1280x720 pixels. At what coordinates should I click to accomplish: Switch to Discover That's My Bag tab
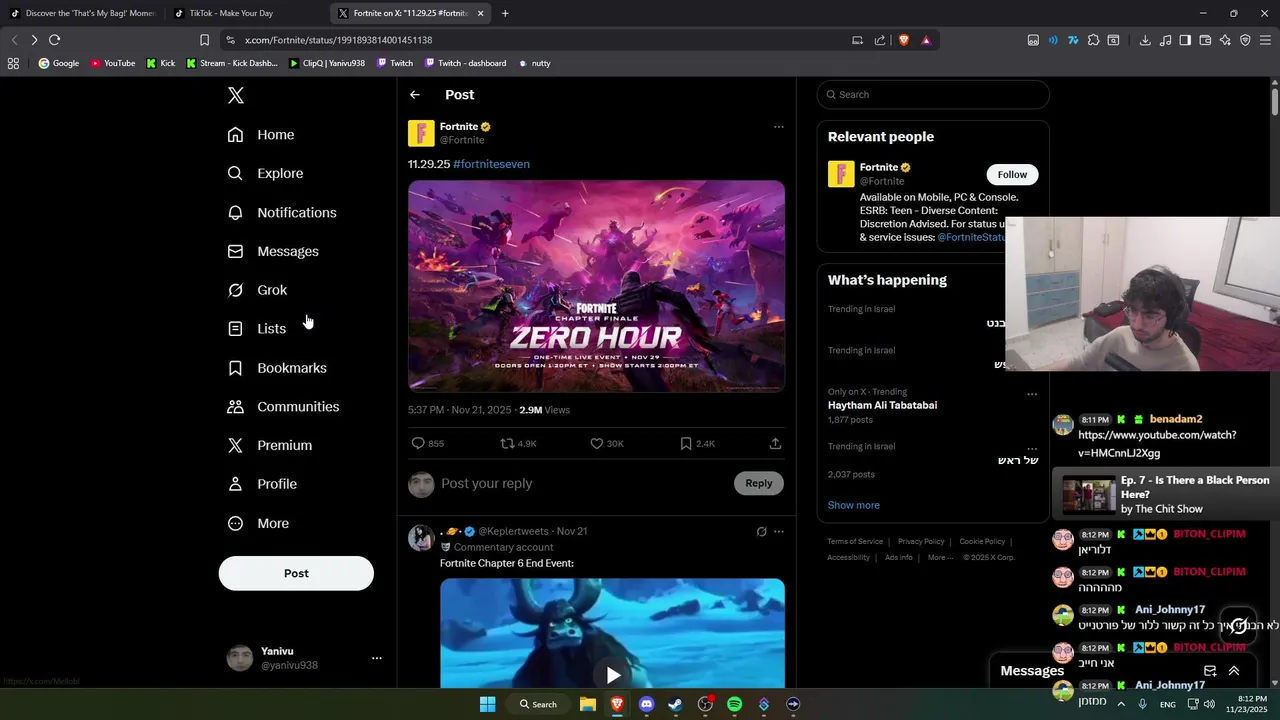click(82, 13)
